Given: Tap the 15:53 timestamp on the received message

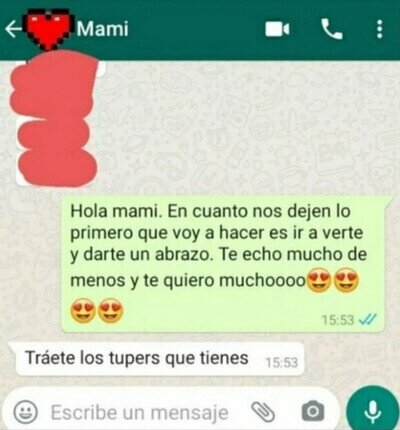Looking at the screenshot, I should point(282,362).
